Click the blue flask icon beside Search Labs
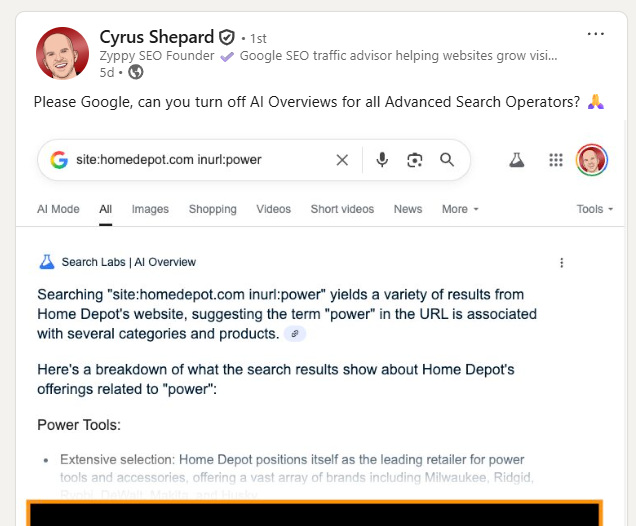Viewport: 636px width, 526px height. tap(47, 262)
